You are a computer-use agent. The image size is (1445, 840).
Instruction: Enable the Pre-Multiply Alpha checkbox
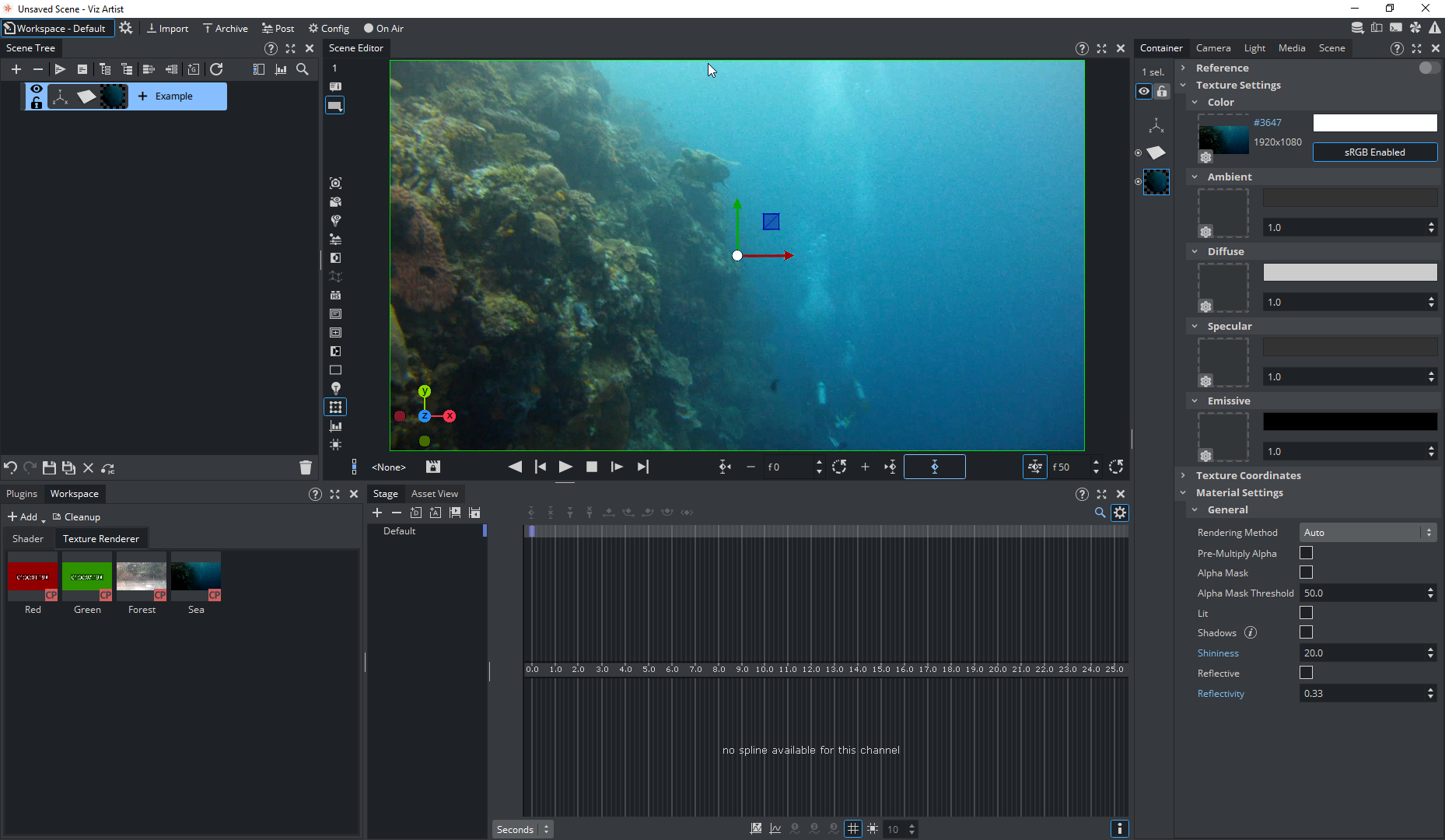click(x=1306, y=553)
